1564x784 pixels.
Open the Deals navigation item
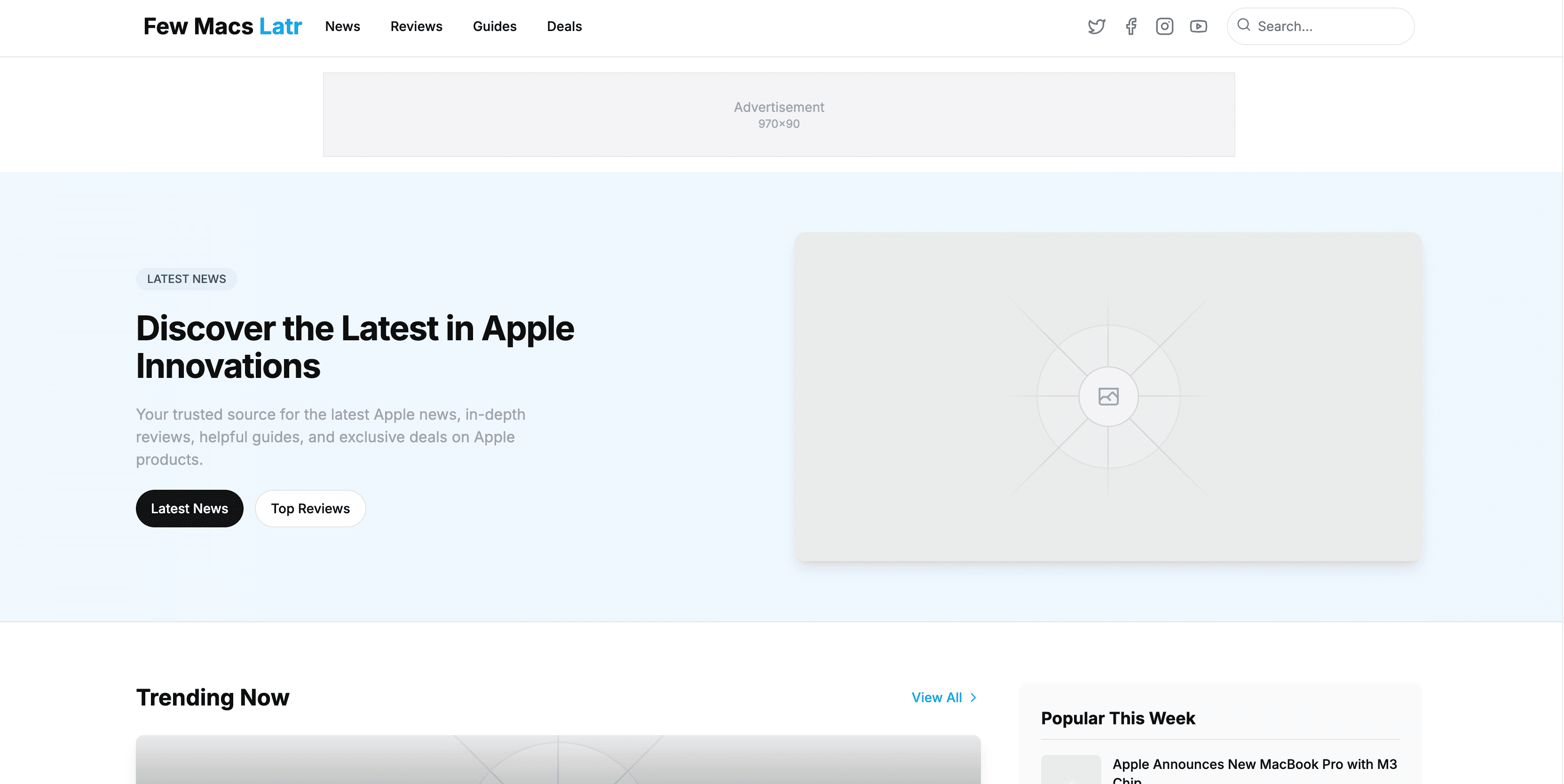click(564, 26)
